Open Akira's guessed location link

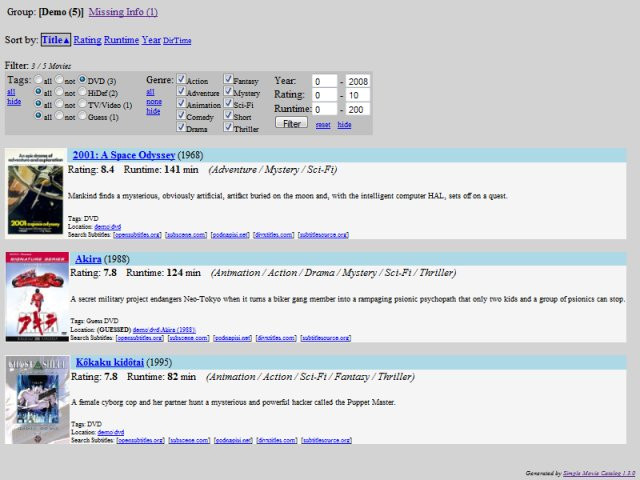pos(164,329)
